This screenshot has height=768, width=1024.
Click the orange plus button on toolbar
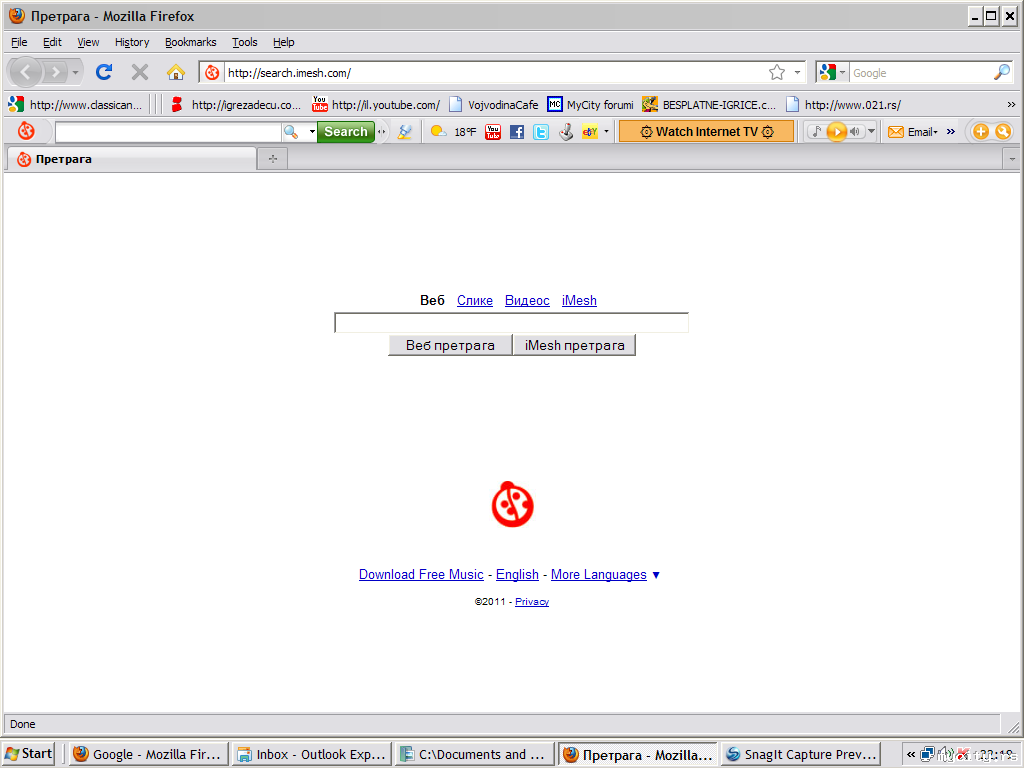(x=981, y=132)
